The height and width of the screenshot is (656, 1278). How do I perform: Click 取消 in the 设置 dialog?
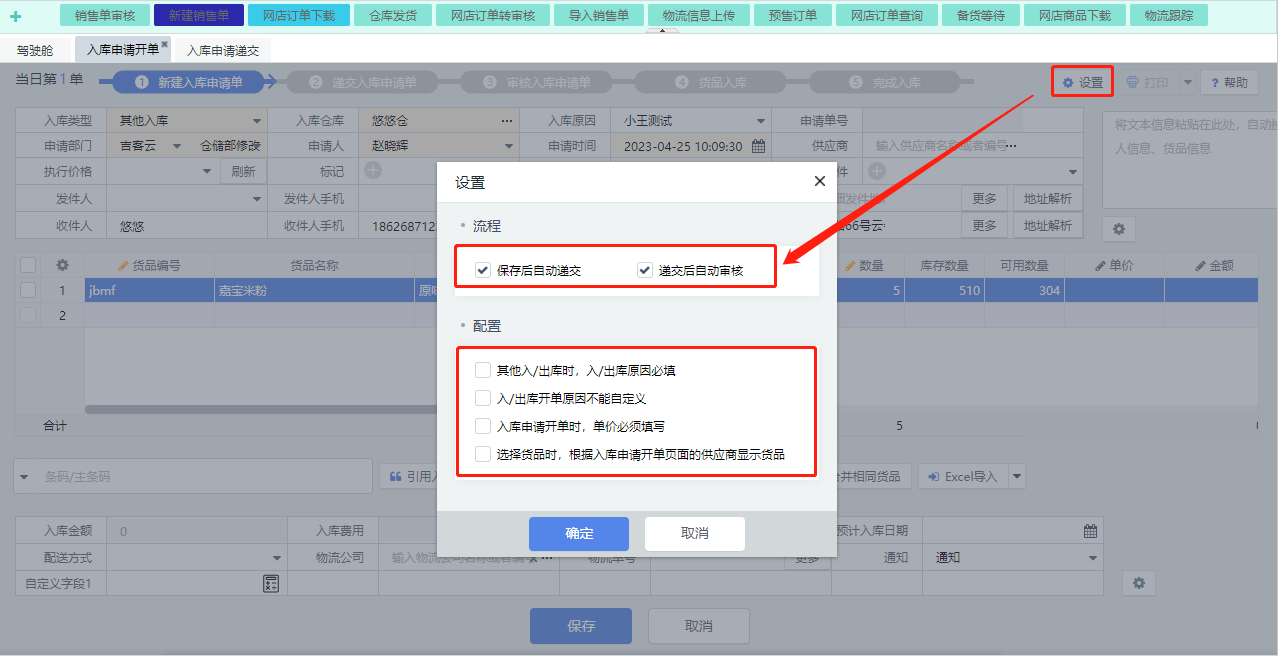tap(695, 534)
